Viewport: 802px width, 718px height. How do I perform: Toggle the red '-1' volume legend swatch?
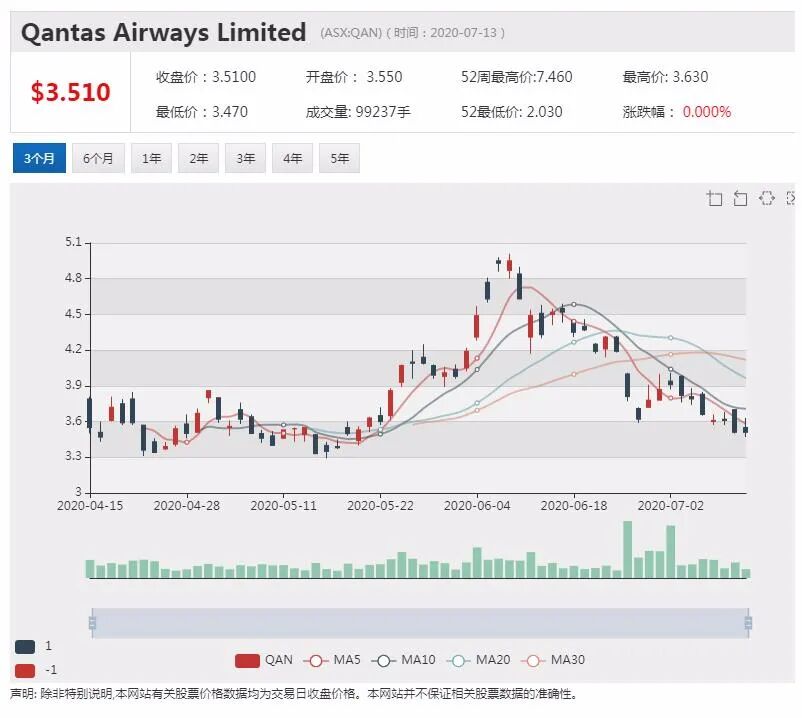[25, 670]
